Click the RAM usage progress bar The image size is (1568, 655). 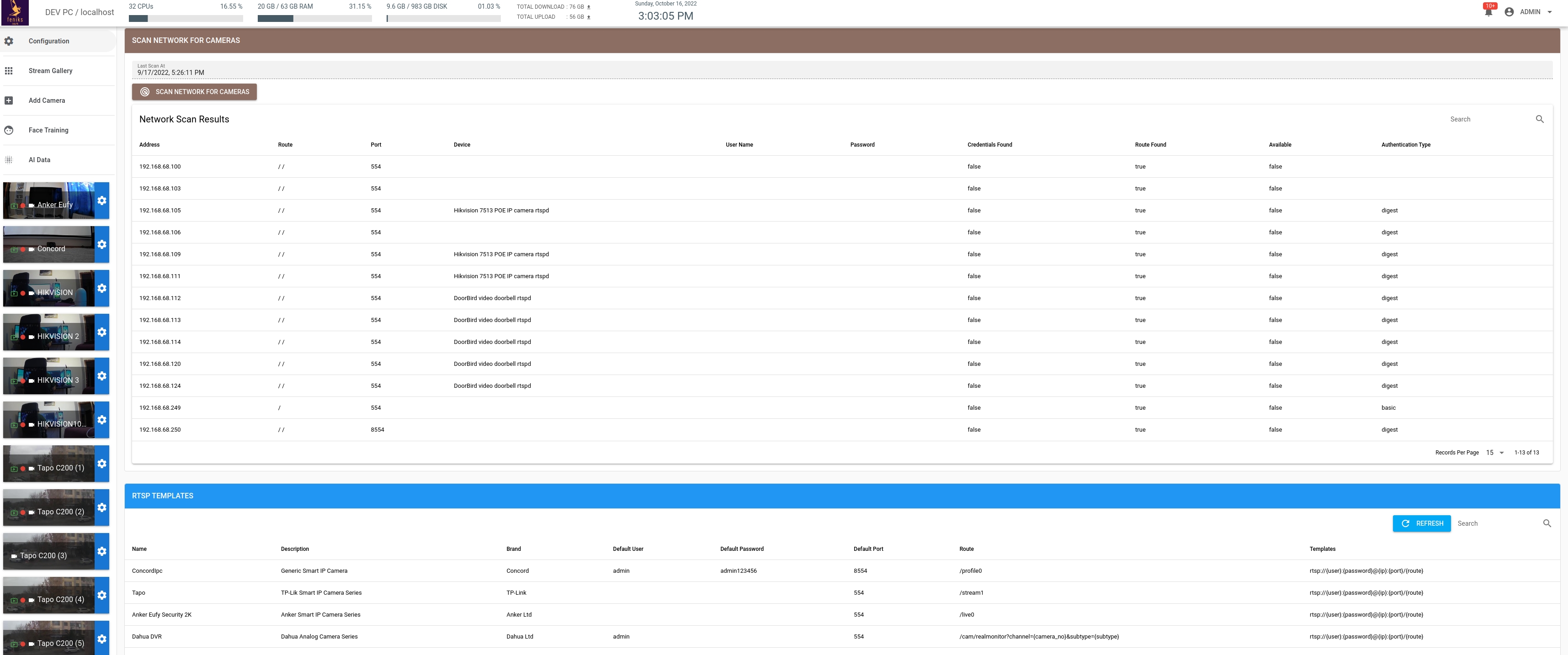click(314, 19)
